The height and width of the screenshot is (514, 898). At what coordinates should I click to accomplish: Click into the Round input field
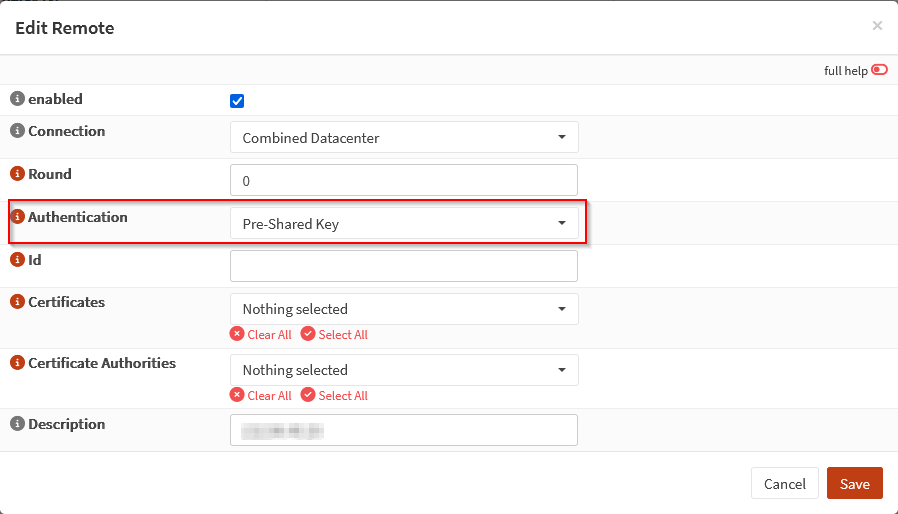point(404,180)
